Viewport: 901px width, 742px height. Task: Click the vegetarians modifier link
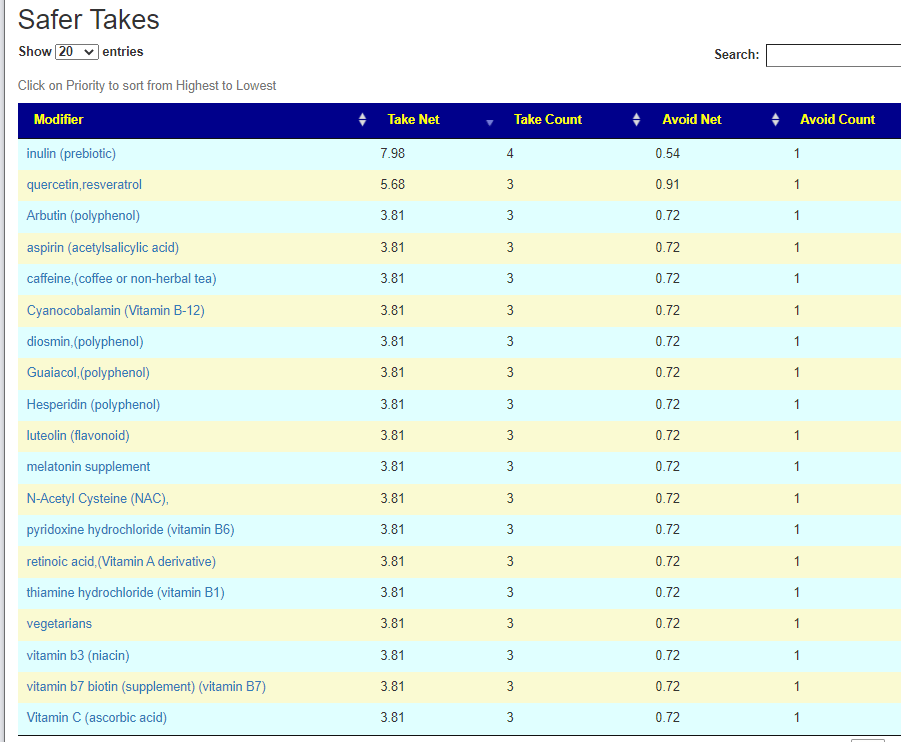point(59,624)
